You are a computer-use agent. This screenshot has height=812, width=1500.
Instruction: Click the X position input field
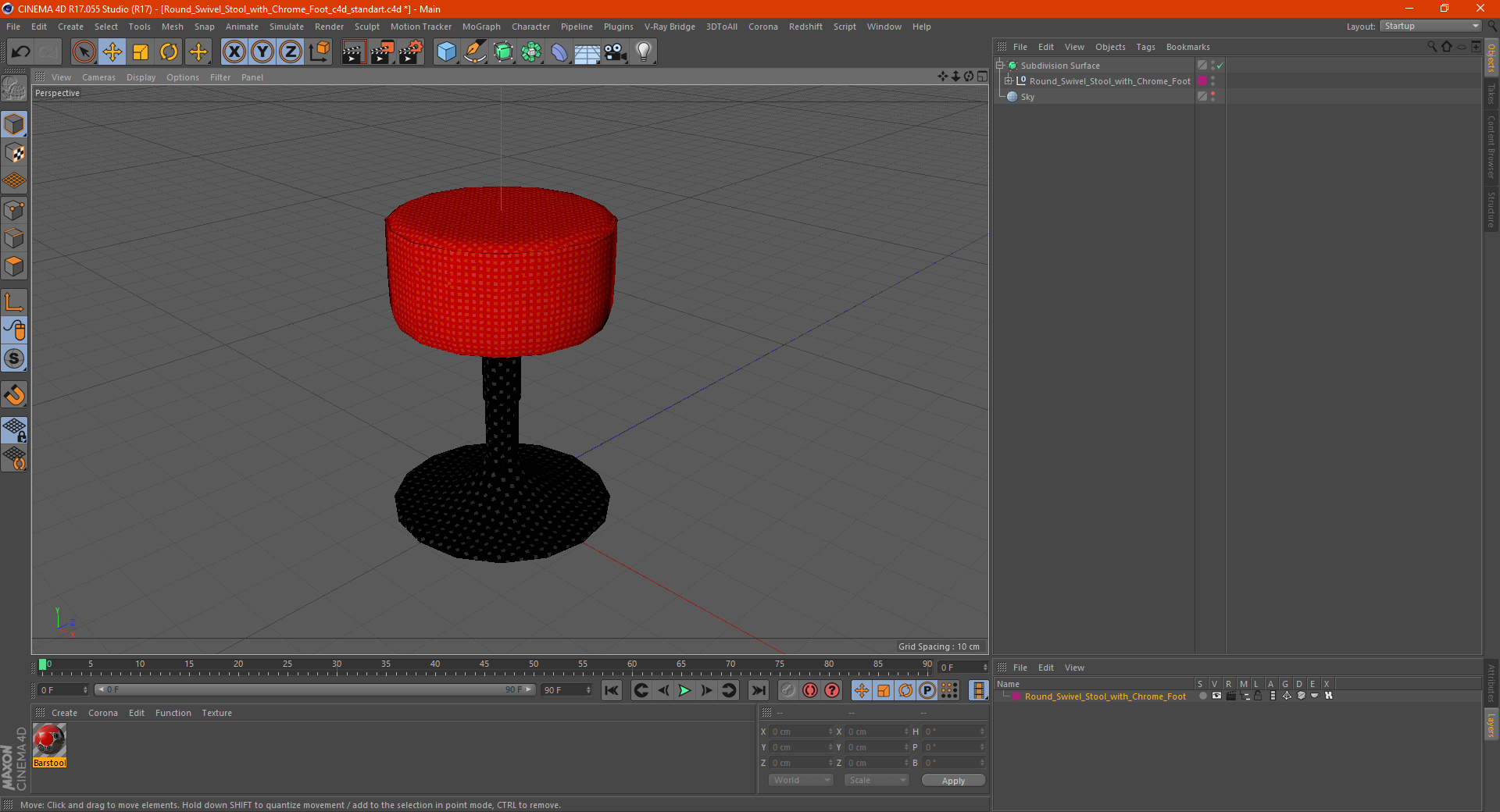801,732
